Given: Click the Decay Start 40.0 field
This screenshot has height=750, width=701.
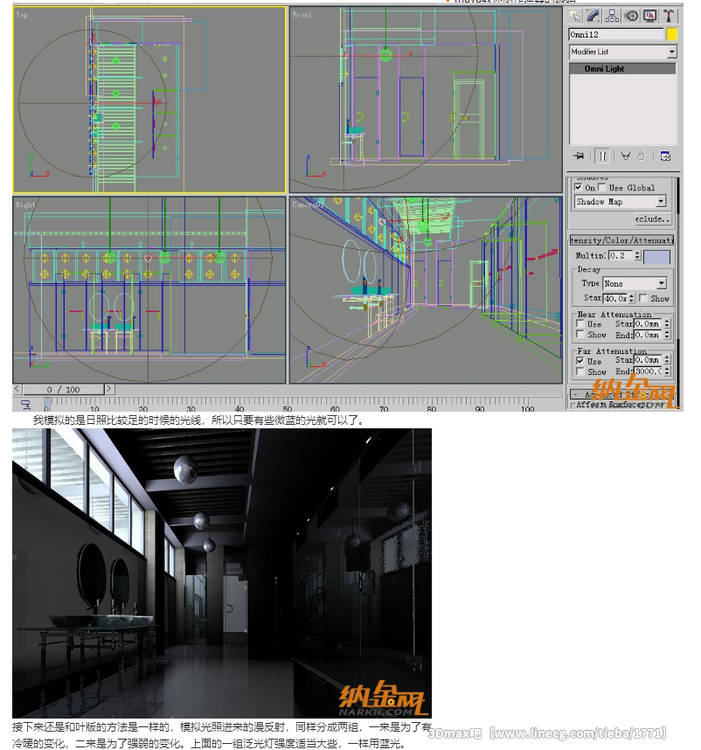Looking at the screenshot, I should point(615,298).
